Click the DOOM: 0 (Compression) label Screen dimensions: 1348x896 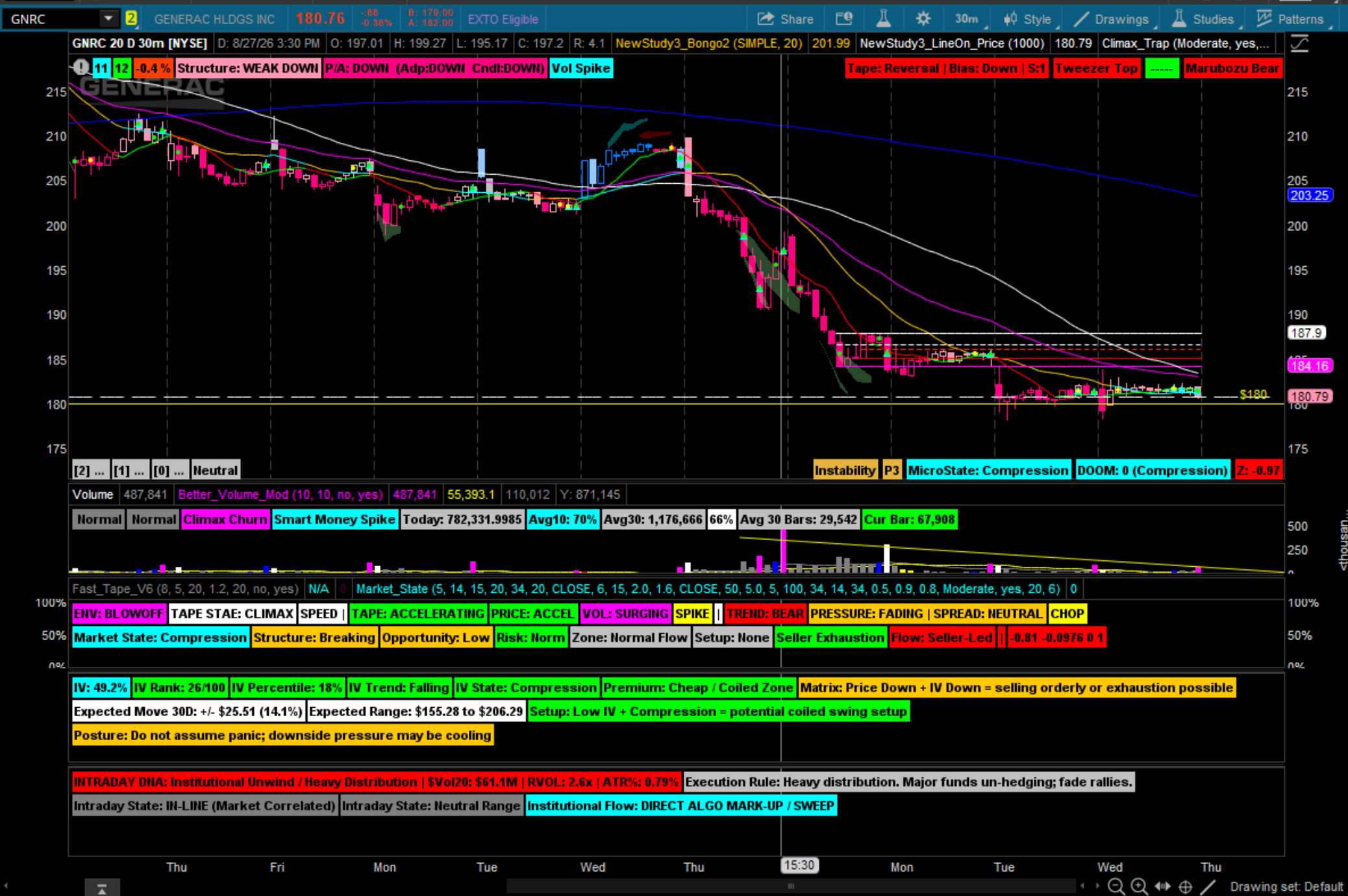click(1152, 470)
